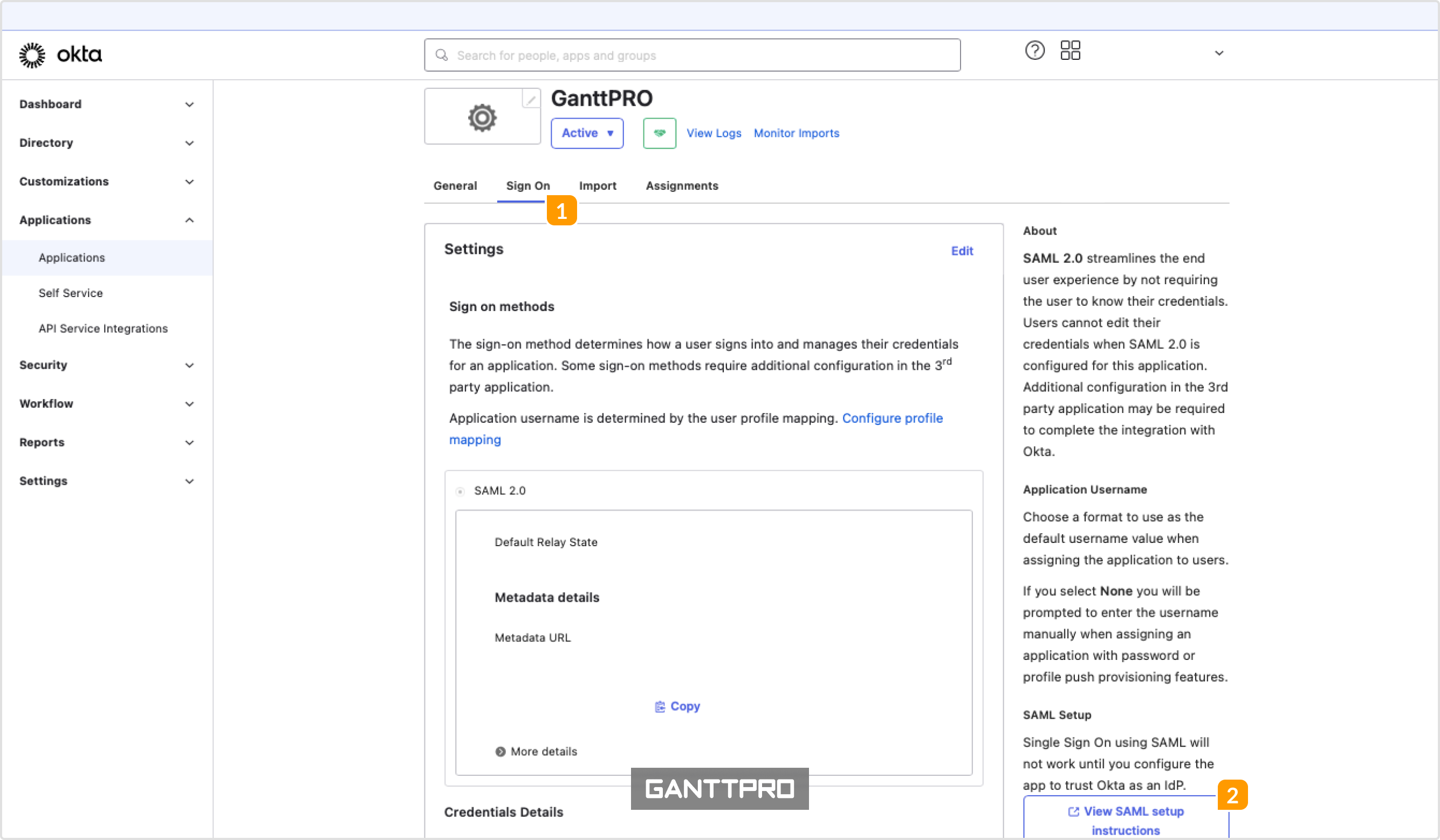Open Applications submenu item
The image size is (1440, 840).
tap(107, 258)
